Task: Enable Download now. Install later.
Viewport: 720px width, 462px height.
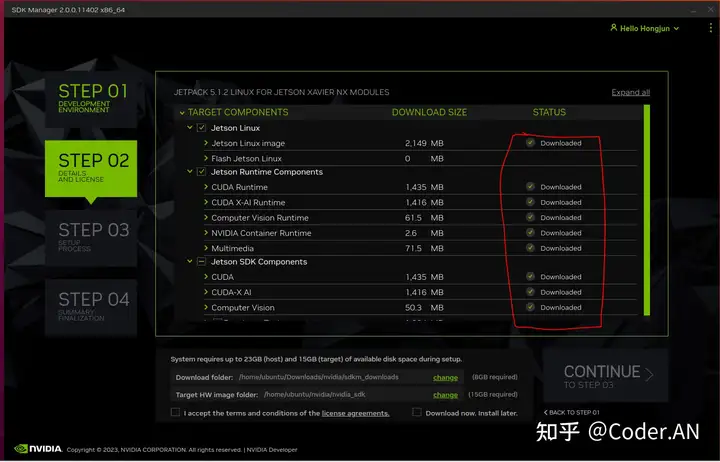Action: click(x=417, y=412)
